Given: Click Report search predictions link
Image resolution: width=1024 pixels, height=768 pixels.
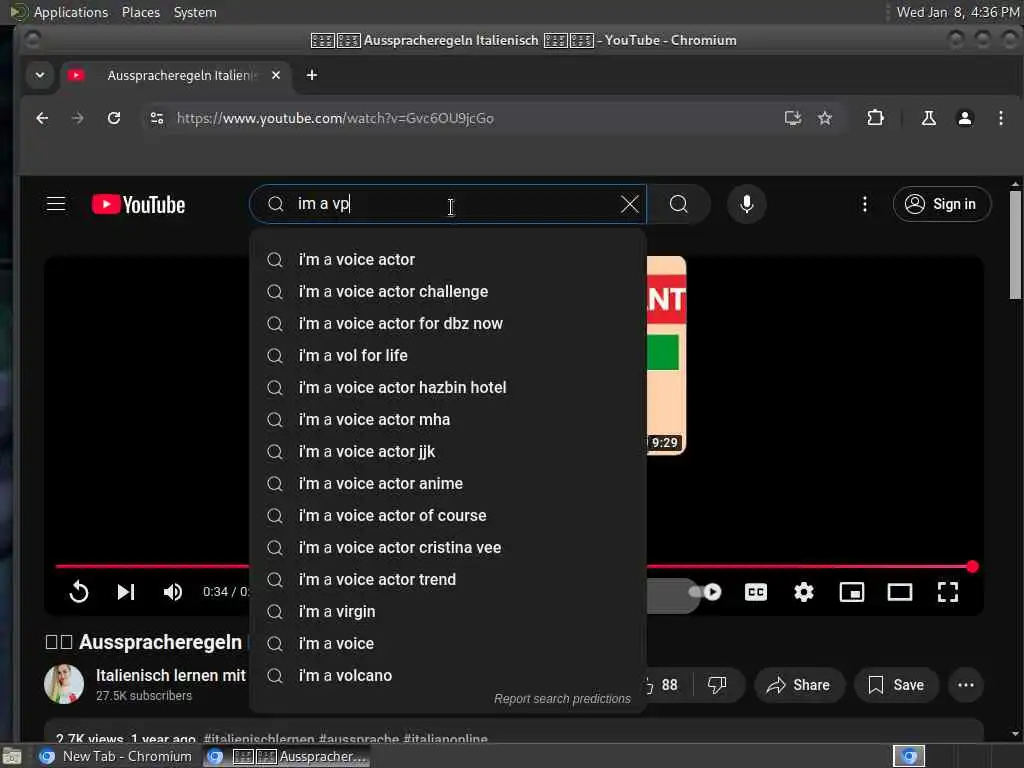Looking at the screenshot, I should click(562, 699).
